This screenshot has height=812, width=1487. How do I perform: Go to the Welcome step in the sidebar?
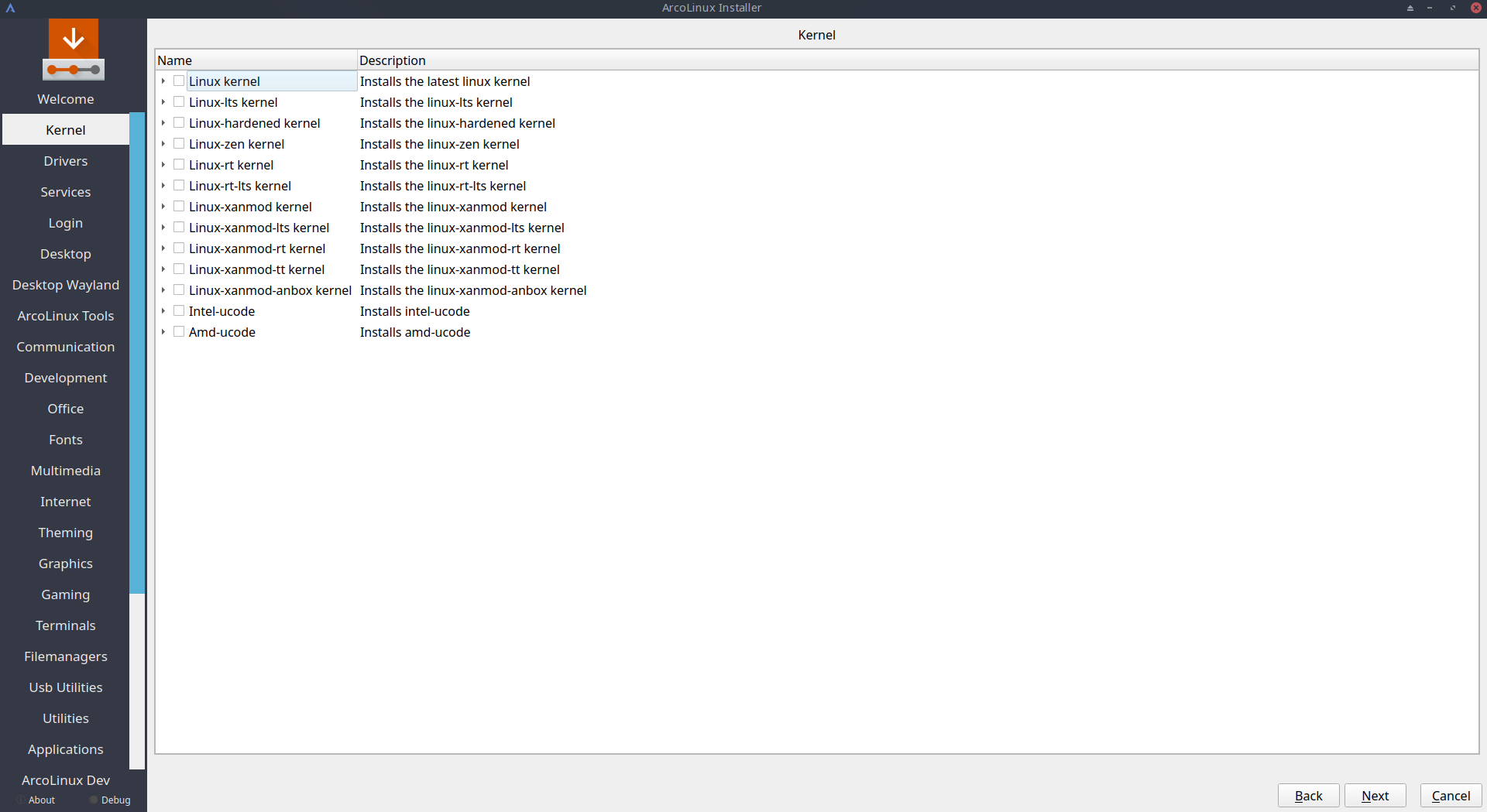click(66, 99)
